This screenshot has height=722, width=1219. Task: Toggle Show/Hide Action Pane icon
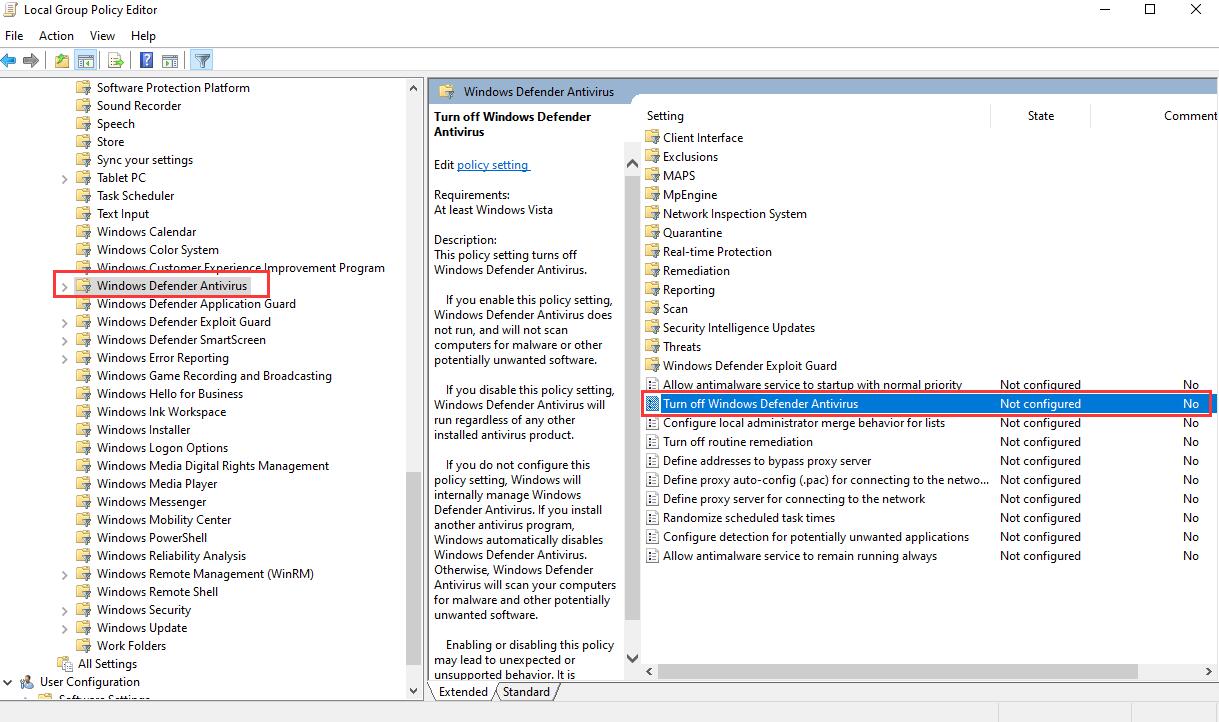click(x=170, y=61)
